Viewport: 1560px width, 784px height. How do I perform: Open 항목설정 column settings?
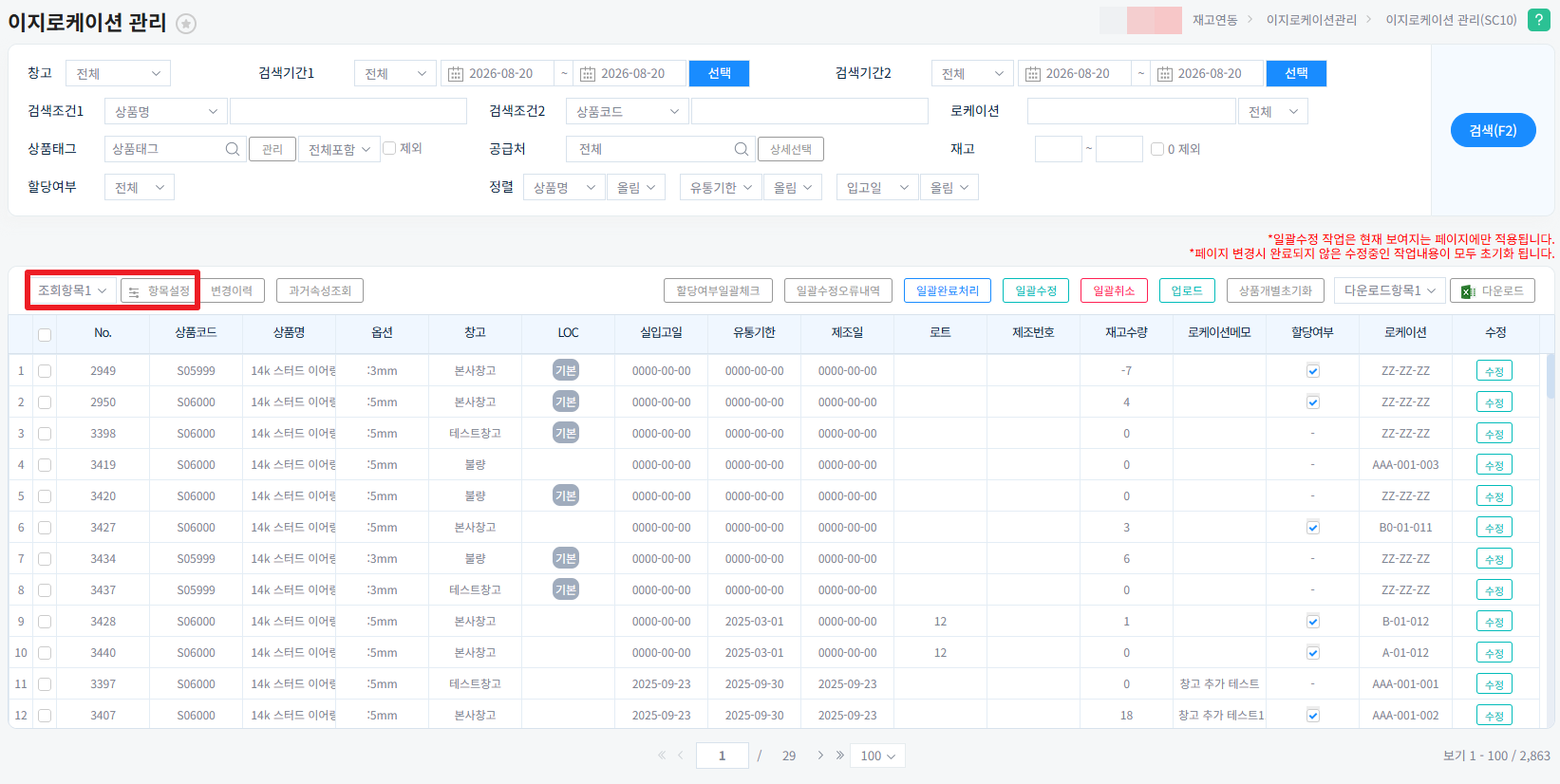[x=160, y=290]
